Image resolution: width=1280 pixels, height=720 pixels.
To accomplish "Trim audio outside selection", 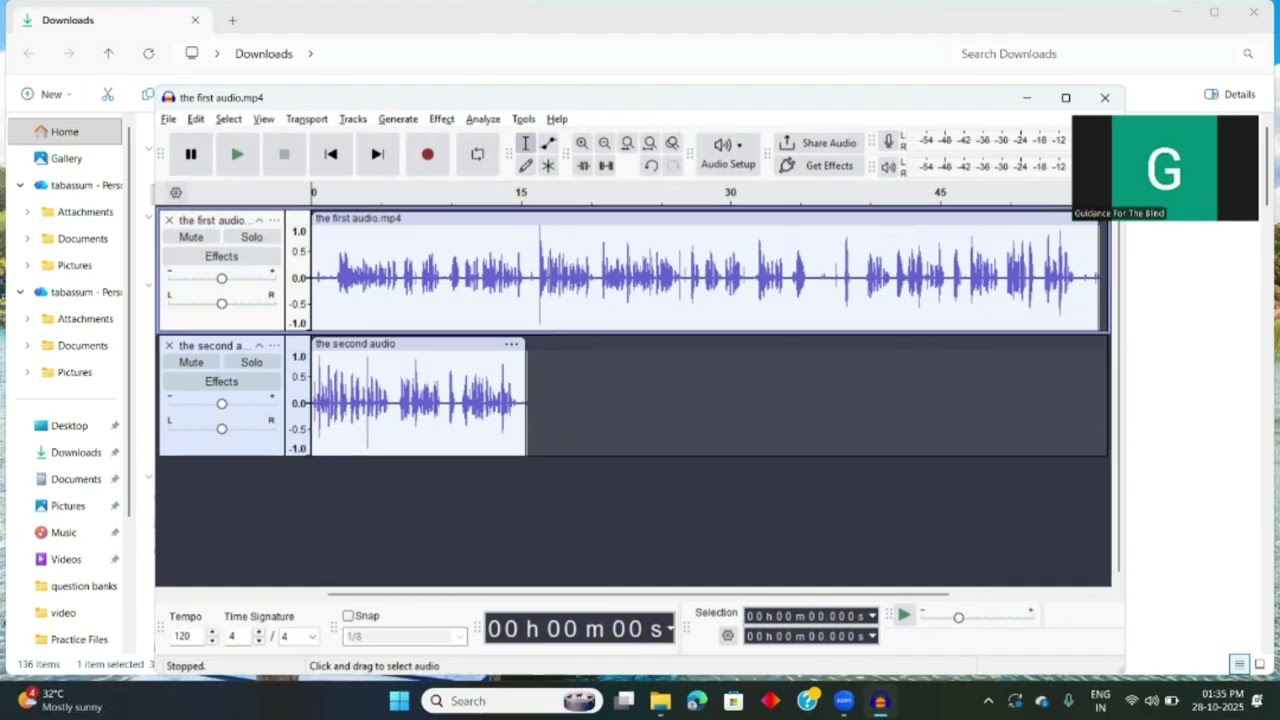I will [583, 166].
